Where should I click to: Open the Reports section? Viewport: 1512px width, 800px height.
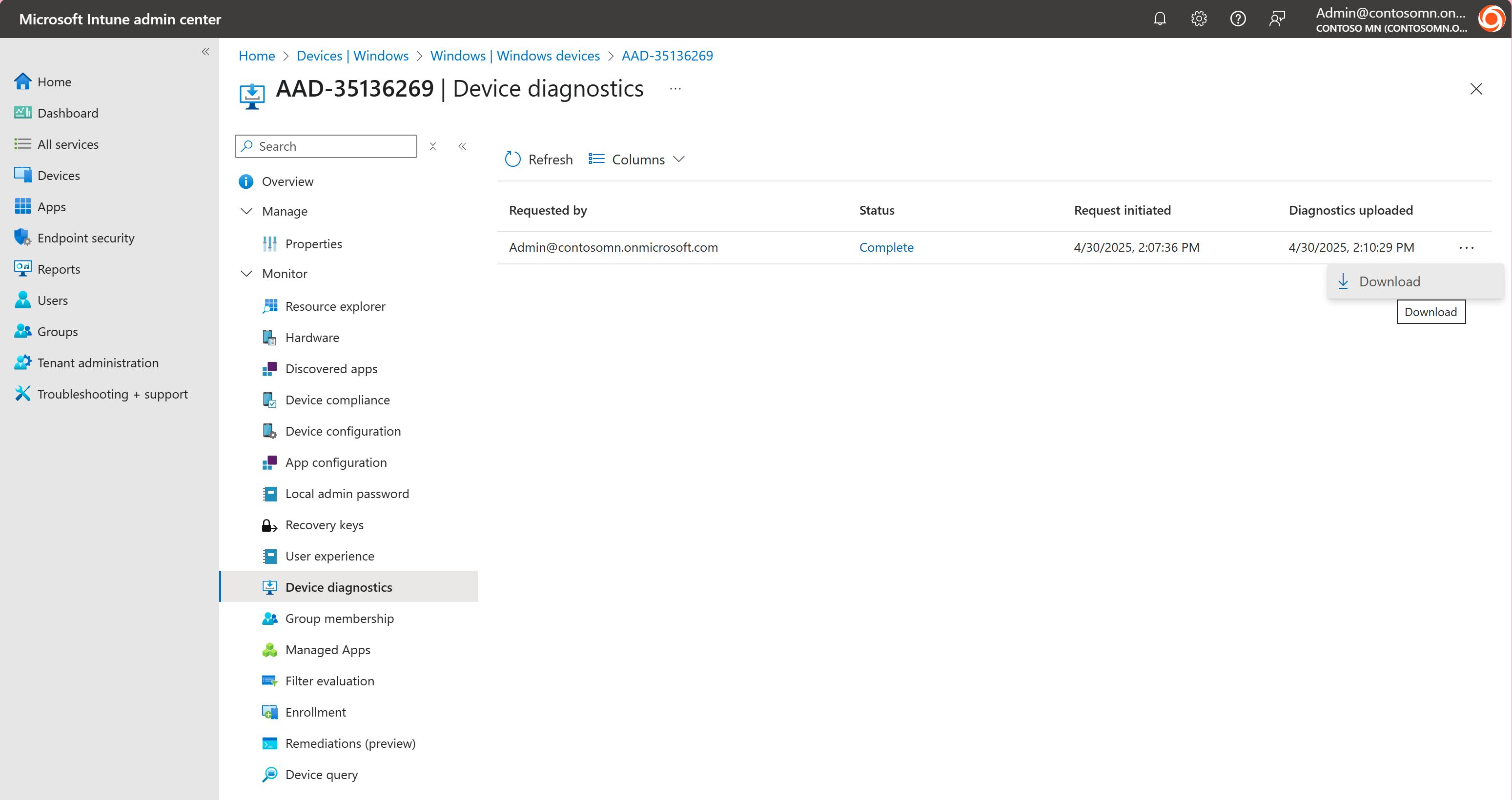coord(59,269)
